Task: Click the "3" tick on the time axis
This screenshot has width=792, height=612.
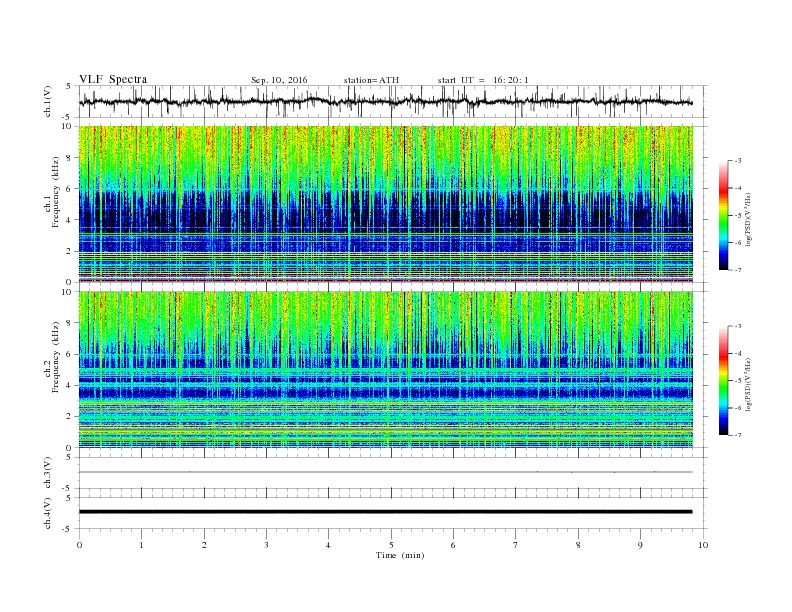Action: click(x=266, y=545)
